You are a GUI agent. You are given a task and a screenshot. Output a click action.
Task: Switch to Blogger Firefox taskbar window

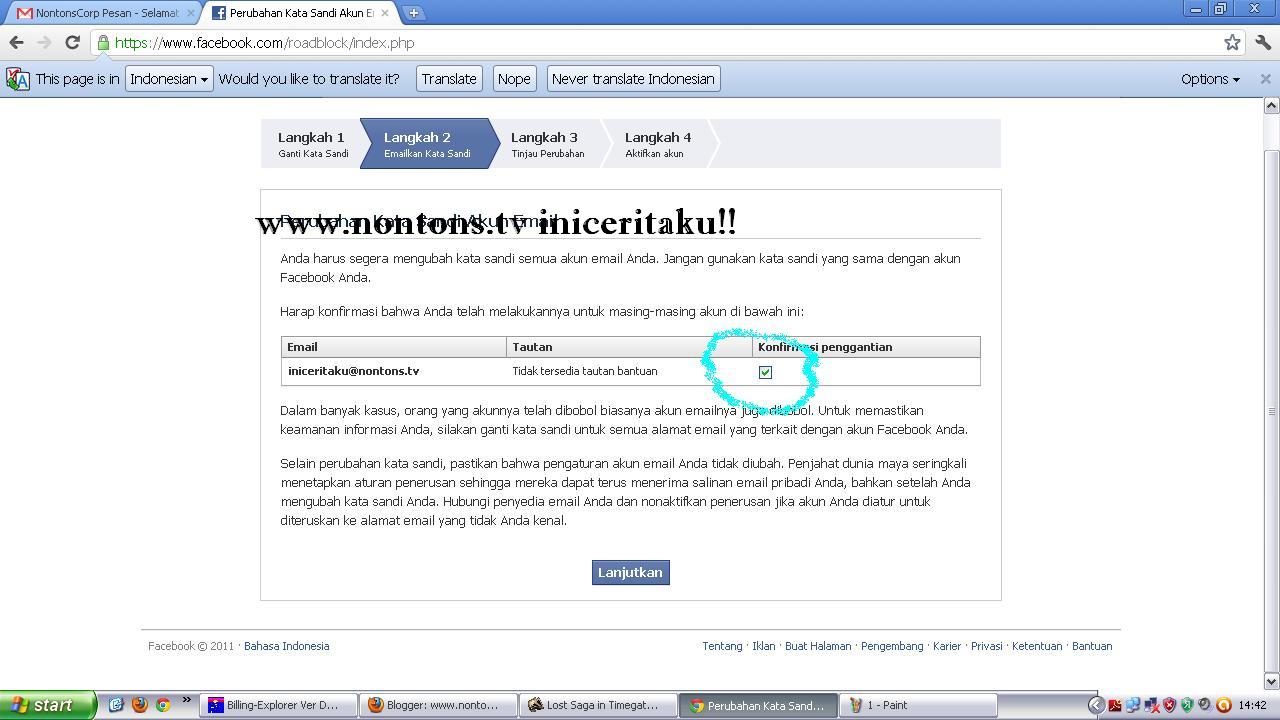(438, 705)
